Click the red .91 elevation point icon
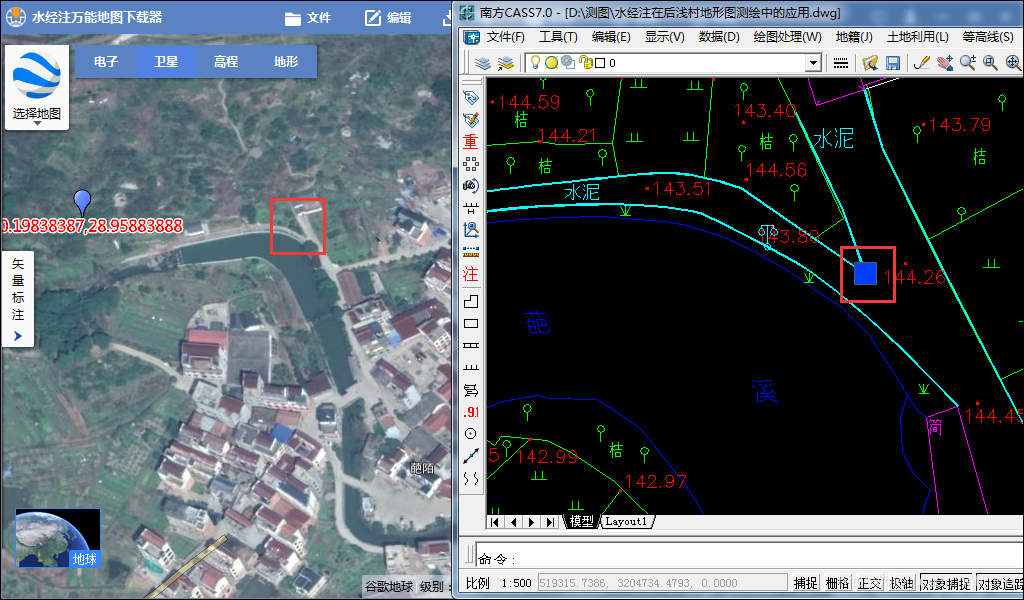 pyautogui.click(x=471, y=412)
